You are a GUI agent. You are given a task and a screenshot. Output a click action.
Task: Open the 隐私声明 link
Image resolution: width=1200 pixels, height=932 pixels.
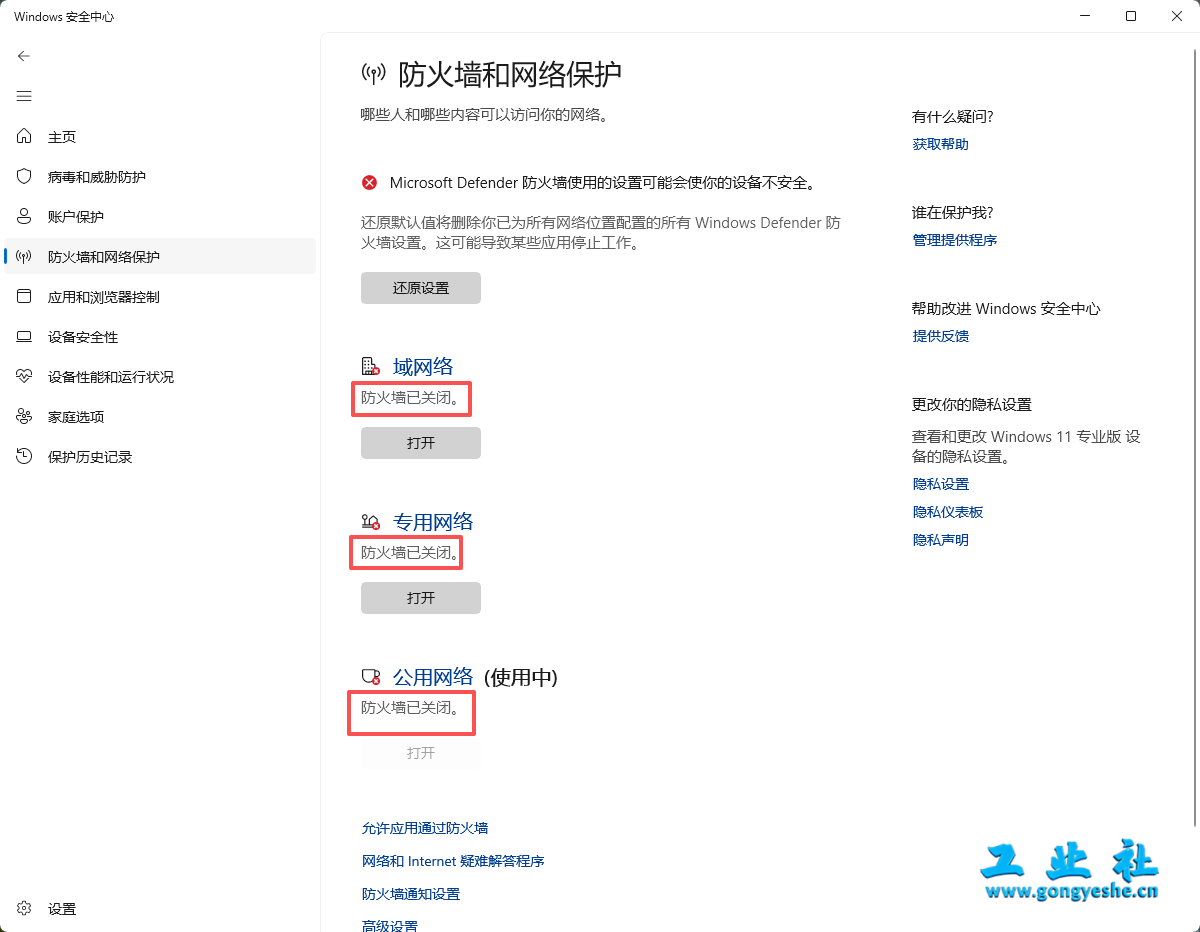pos(941,540)
